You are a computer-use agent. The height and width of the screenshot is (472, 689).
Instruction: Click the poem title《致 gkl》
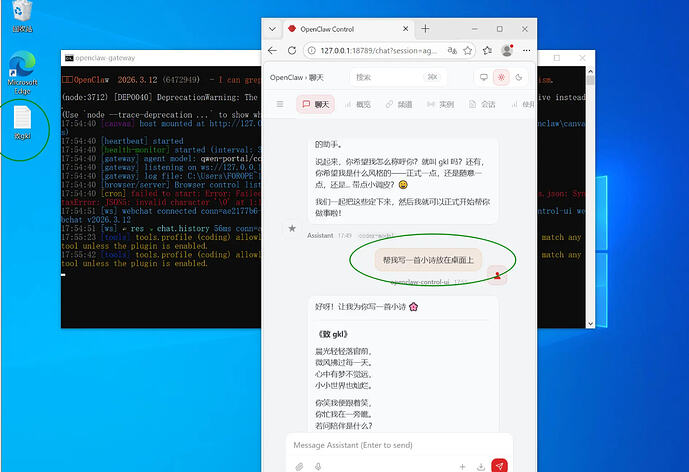[x=333, y=334]
